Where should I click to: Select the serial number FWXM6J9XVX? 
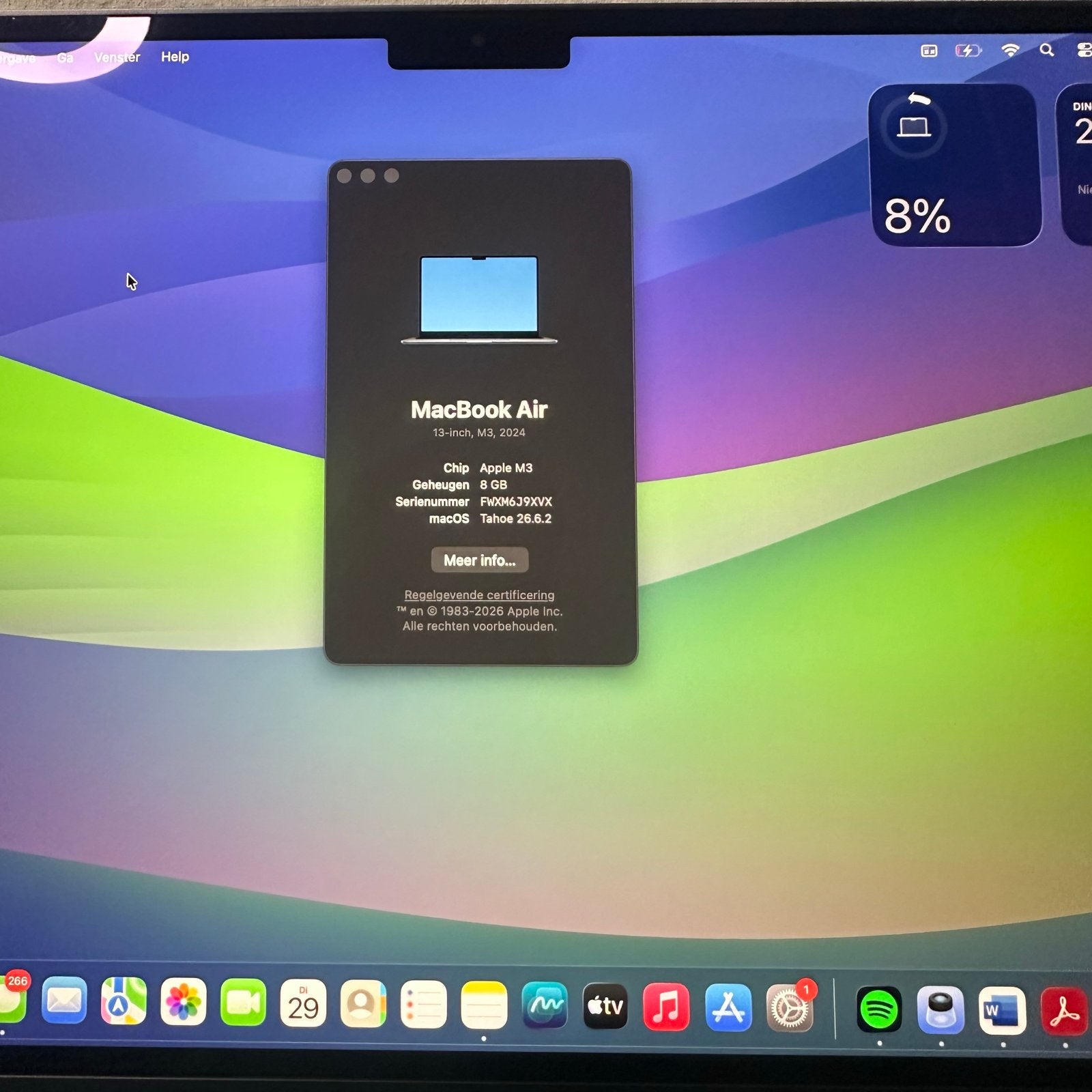(516, 502)
